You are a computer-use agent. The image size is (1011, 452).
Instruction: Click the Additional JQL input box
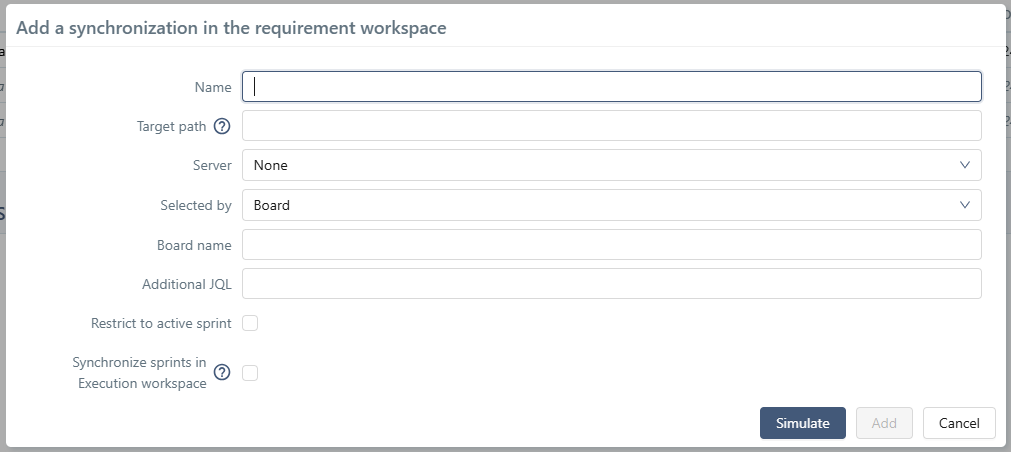(610, 284)
